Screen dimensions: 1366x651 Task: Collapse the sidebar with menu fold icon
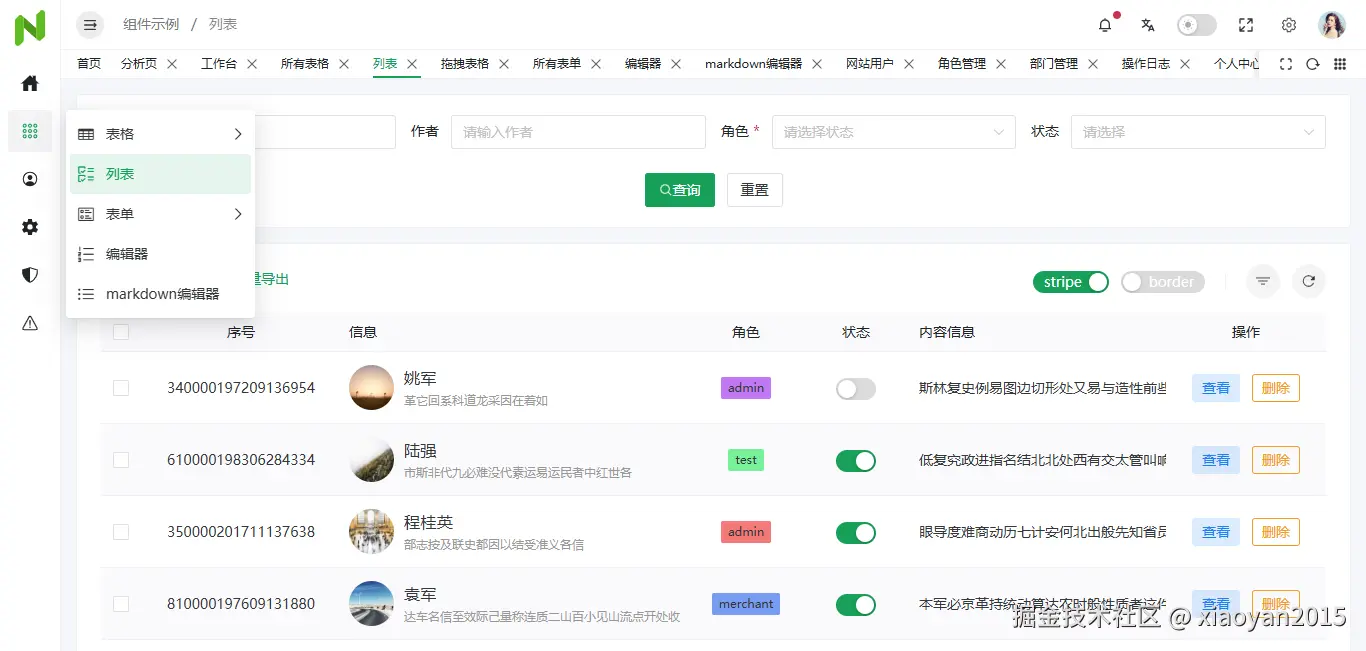pos(90,24)
